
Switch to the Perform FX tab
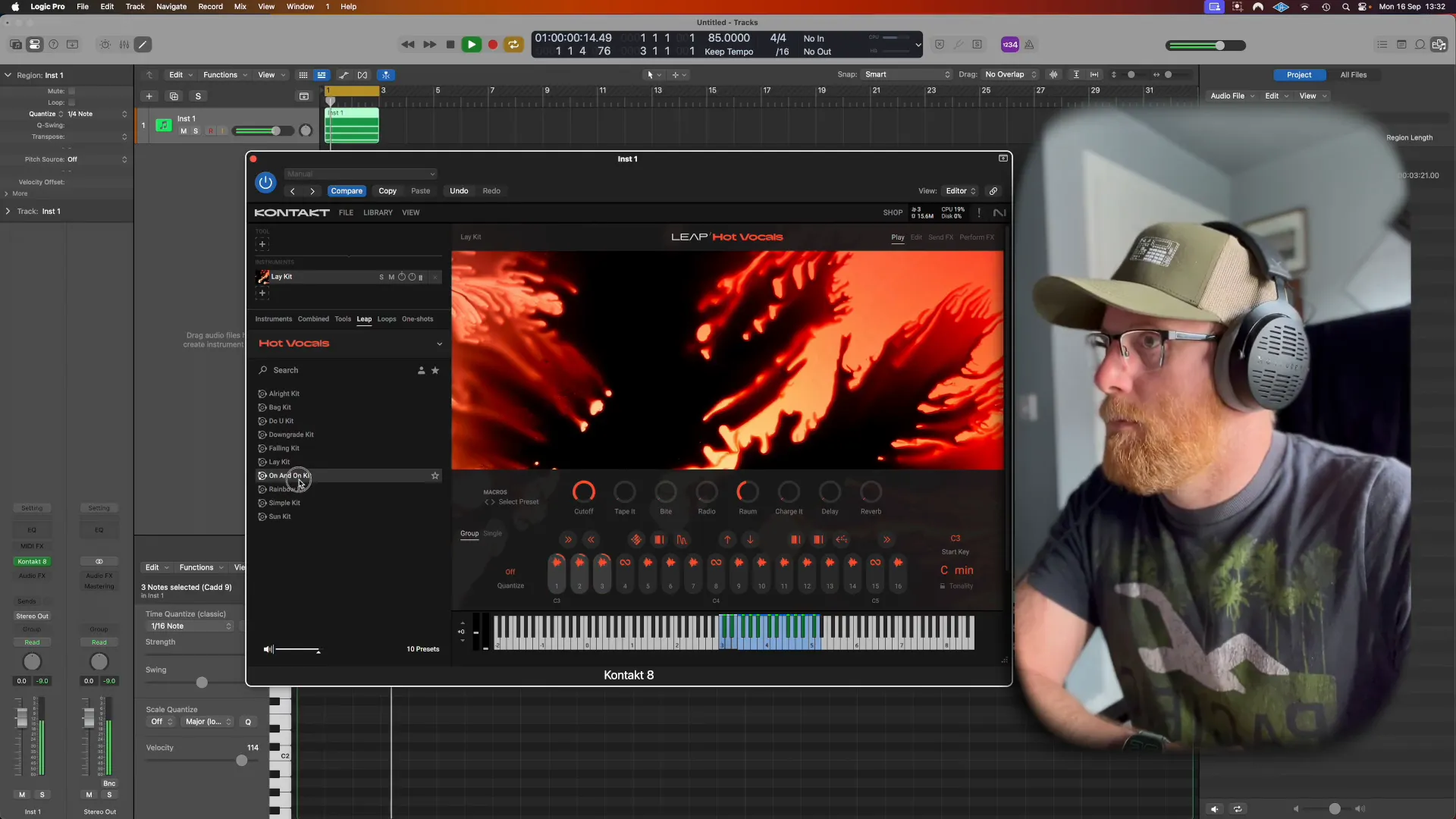coord(977,237)
